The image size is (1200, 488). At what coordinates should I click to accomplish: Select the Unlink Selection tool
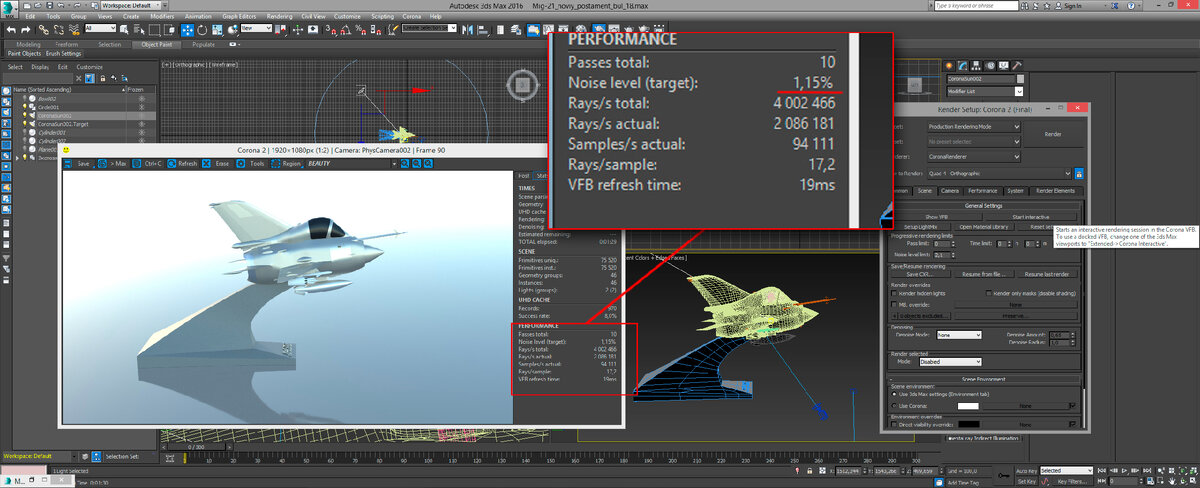click(x=59, y=30)
